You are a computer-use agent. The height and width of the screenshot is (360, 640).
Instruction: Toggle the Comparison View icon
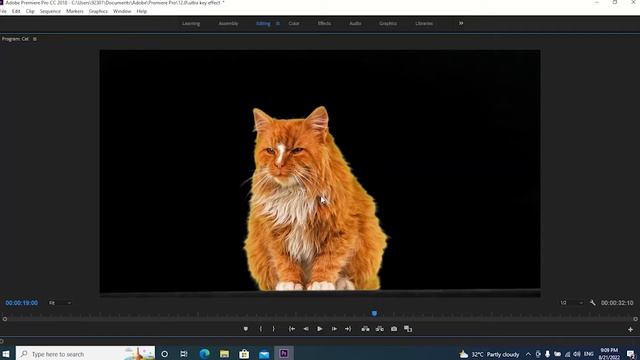click(408, 329)
